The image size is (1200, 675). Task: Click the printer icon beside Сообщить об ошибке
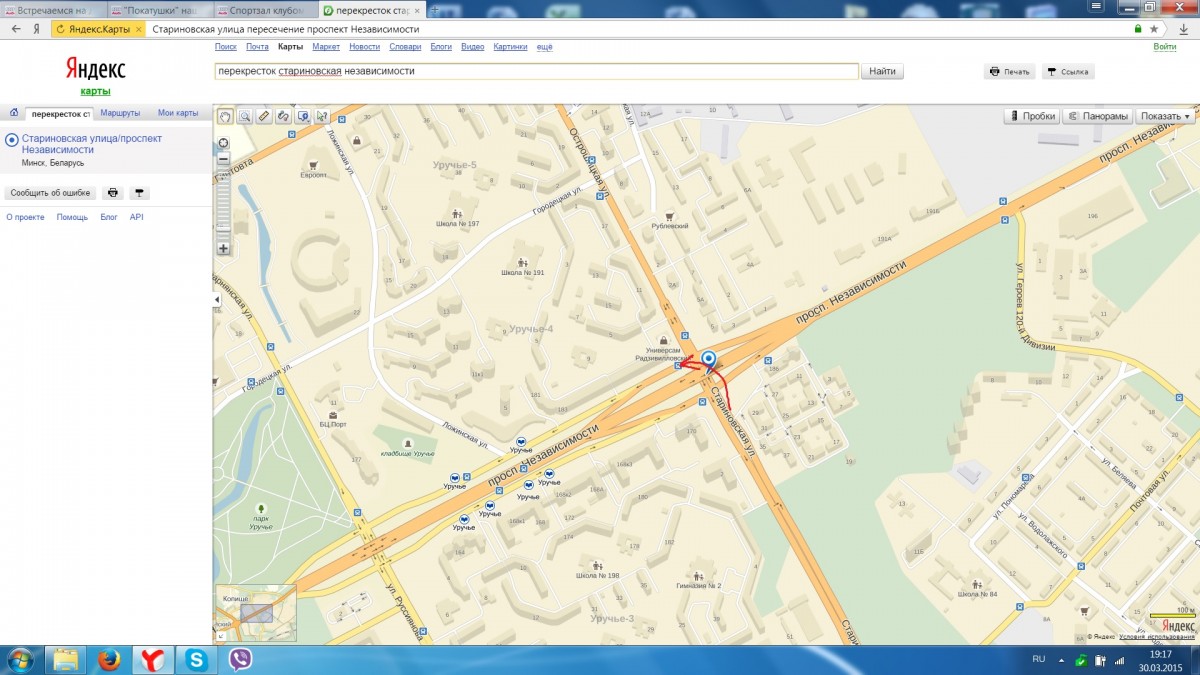click(113, 193)
